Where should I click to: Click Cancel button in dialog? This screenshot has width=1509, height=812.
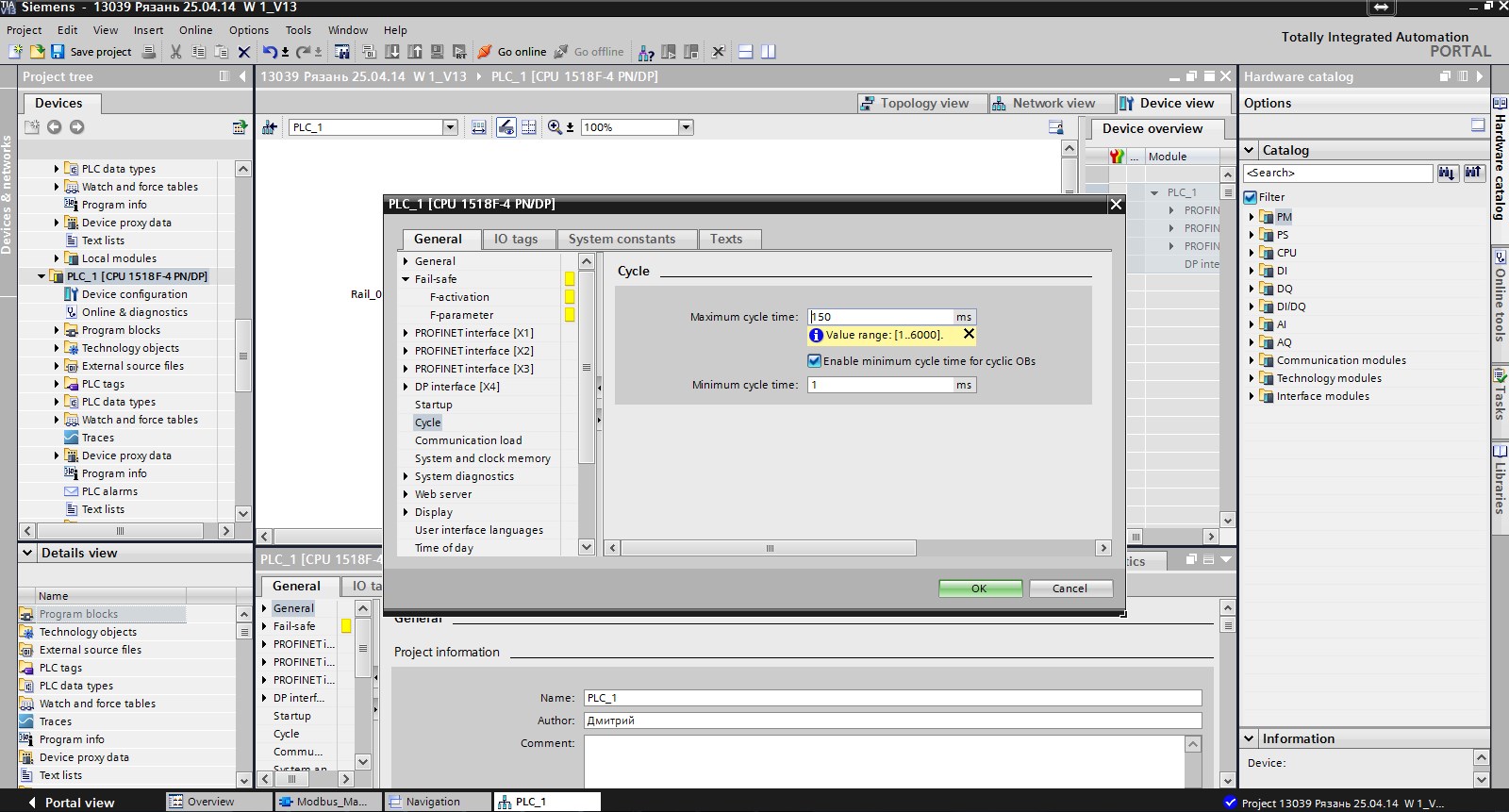[x=1070, y=588]
